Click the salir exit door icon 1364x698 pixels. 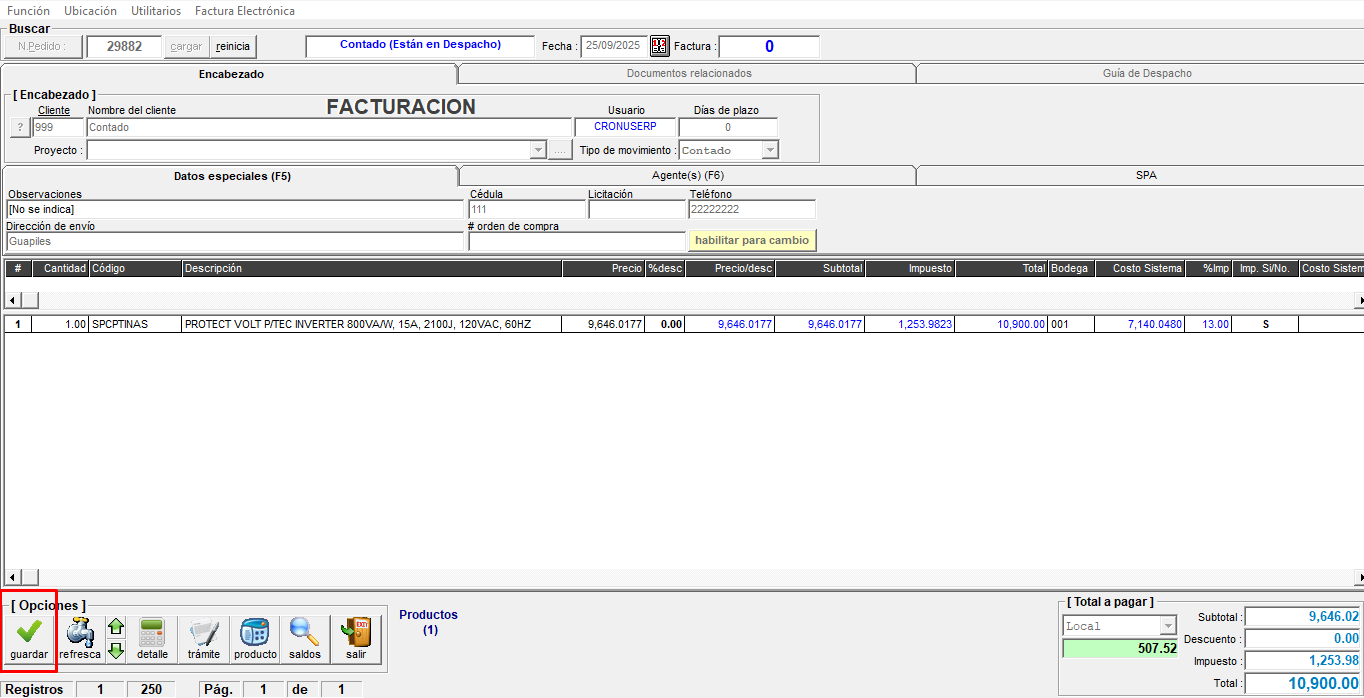[356, 638]
